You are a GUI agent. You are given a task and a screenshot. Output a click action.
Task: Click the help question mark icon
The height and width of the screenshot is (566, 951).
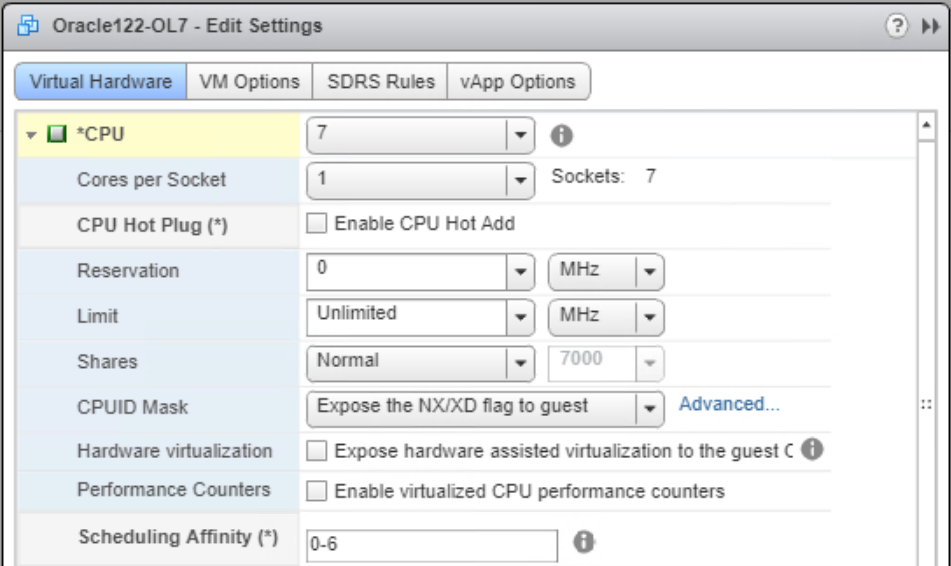click(904, 26)
